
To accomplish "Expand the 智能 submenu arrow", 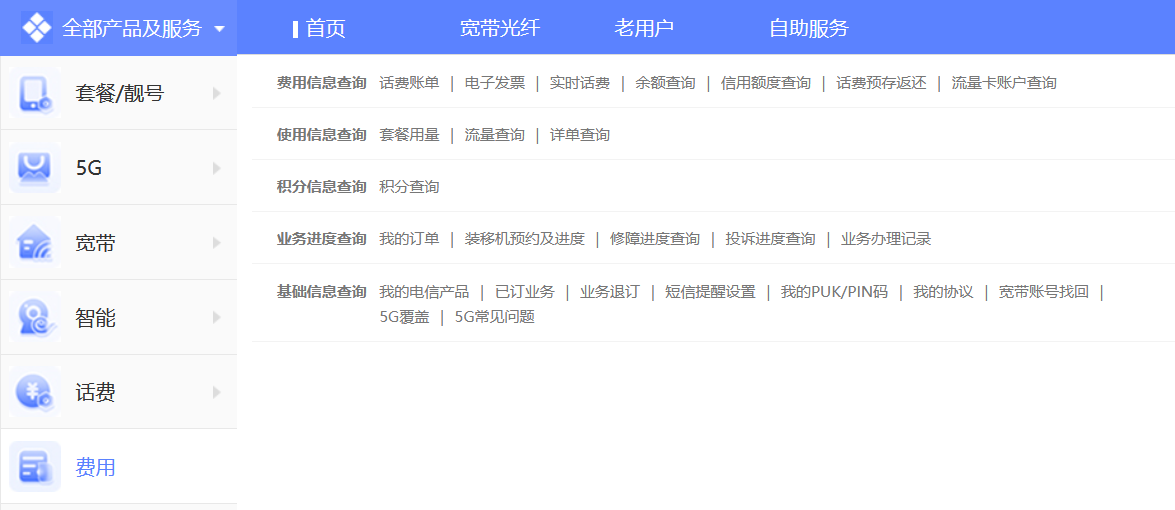I will [x=217, y=318].
